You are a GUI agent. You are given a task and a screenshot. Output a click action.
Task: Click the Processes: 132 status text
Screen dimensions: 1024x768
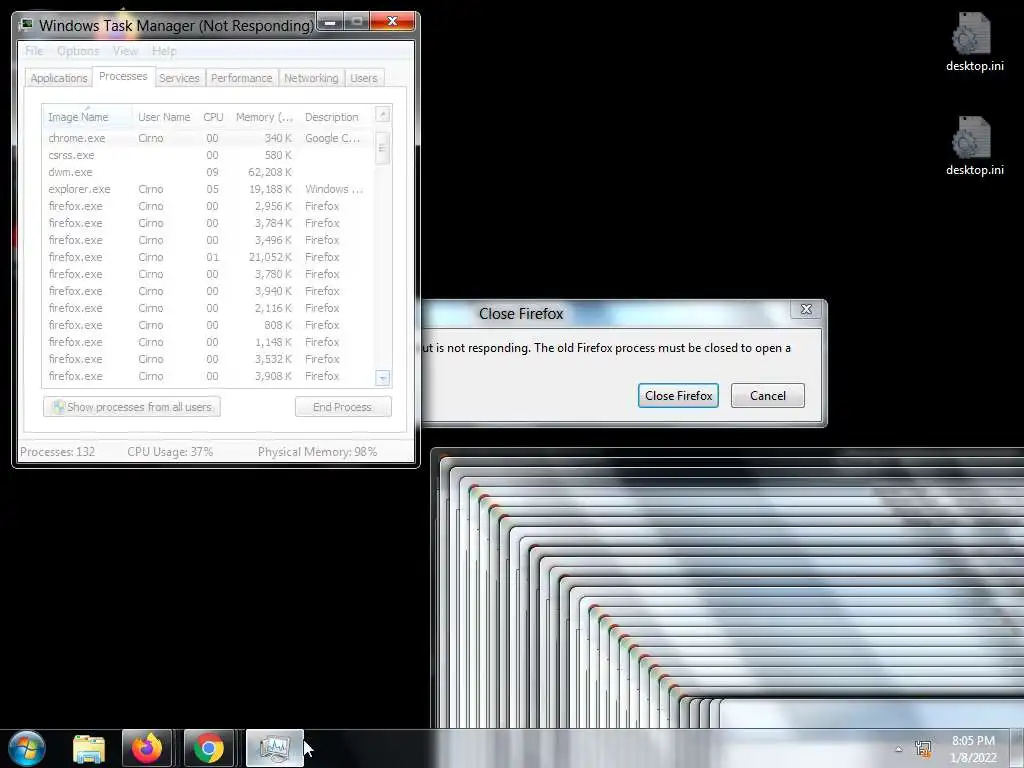coord(57,451)
